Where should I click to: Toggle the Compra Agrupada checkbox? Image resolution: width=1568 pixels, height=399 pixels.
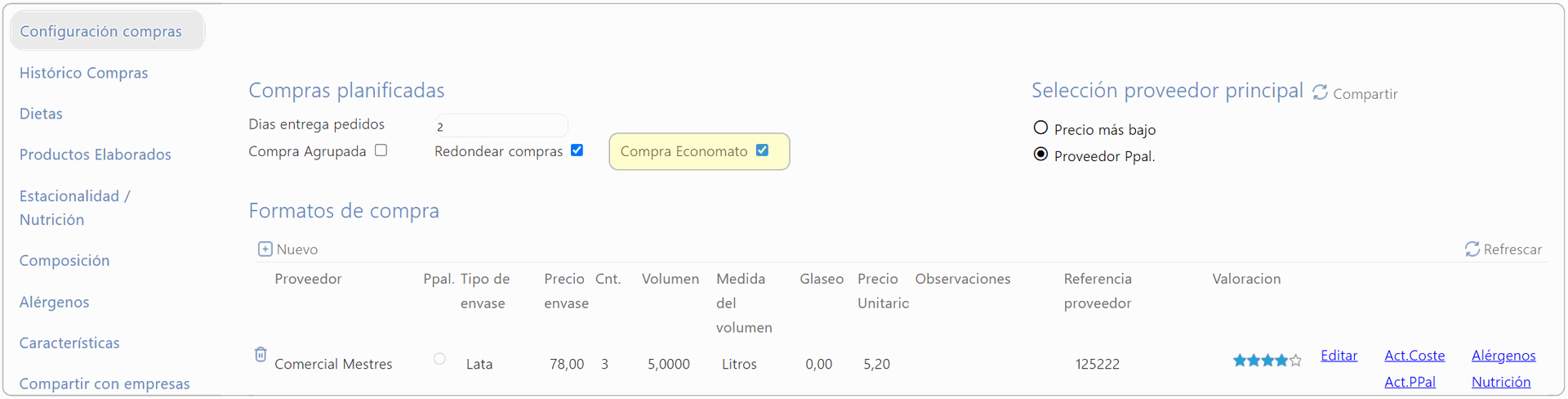[x=381, y=150]
